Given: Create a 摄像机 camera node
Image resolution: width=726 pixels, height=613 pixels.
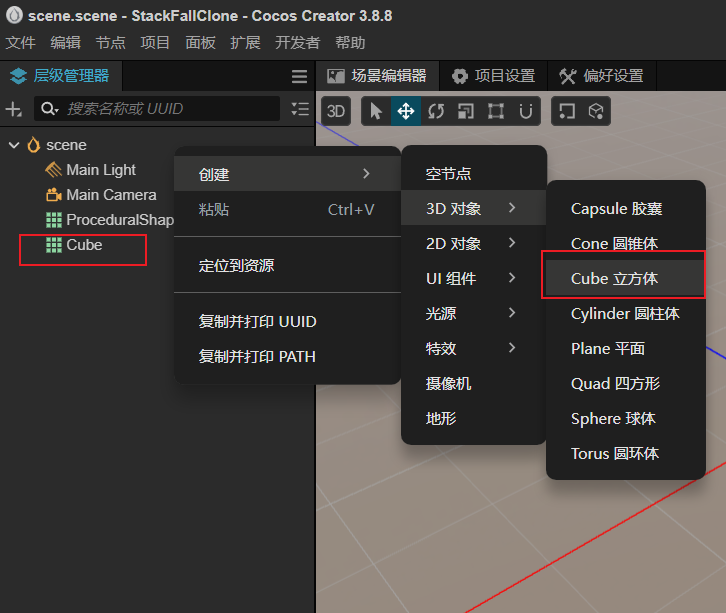Looking at the screenshot, I should click(x=473, y=383).
